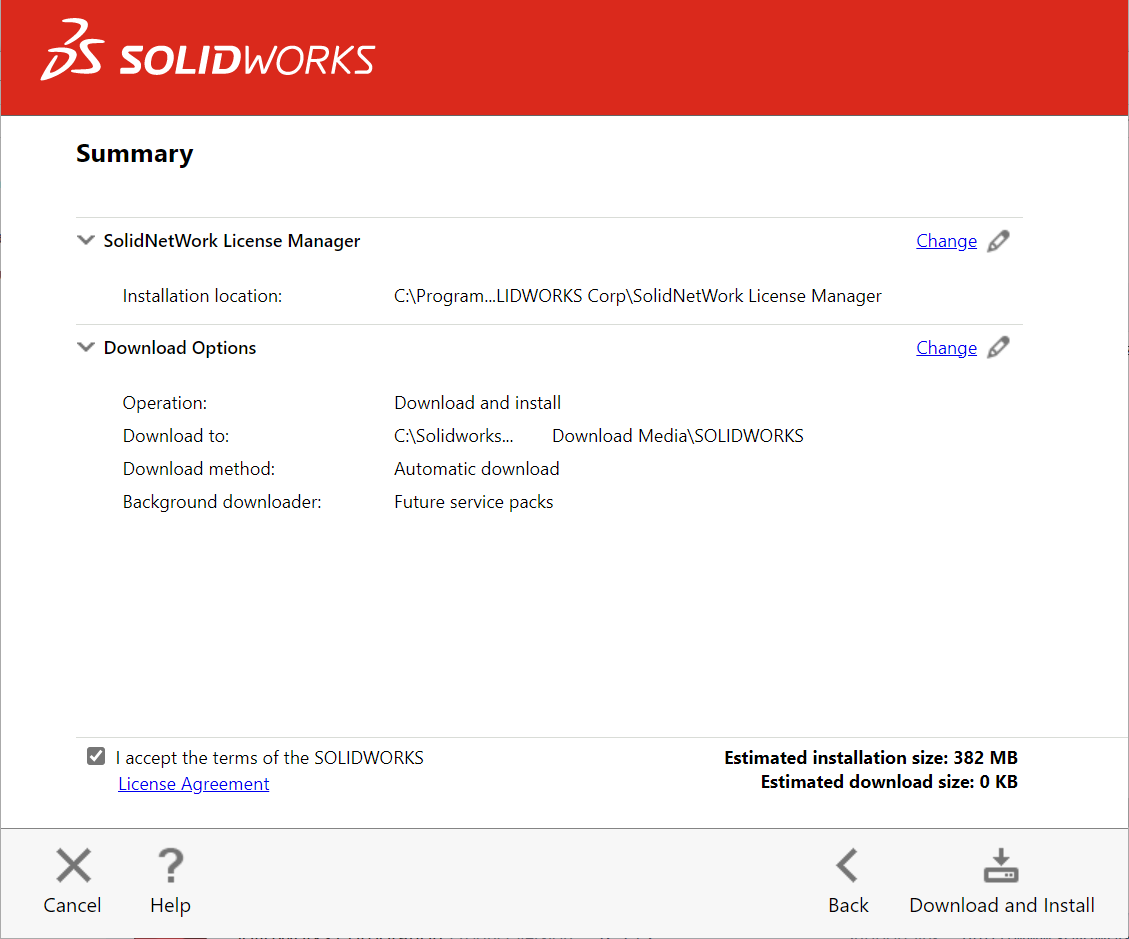This screenshot has width=1129, height=939.
Task: Click pencil icon for SolidNetWork License Manager
Action: click(x=998, y=241)
